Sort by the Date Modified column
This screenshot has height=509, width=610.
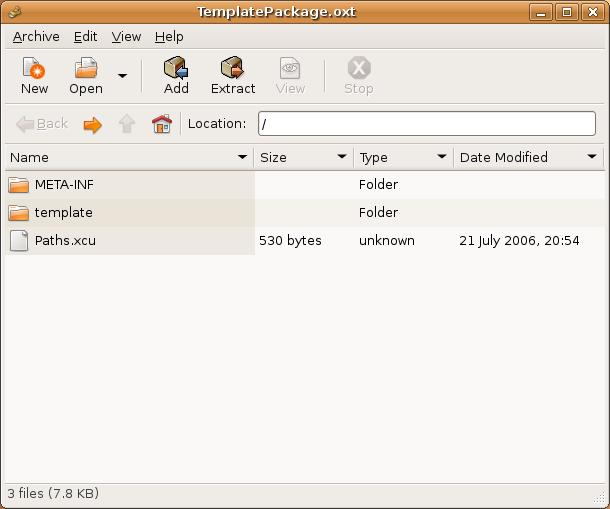tap(527, 157)
